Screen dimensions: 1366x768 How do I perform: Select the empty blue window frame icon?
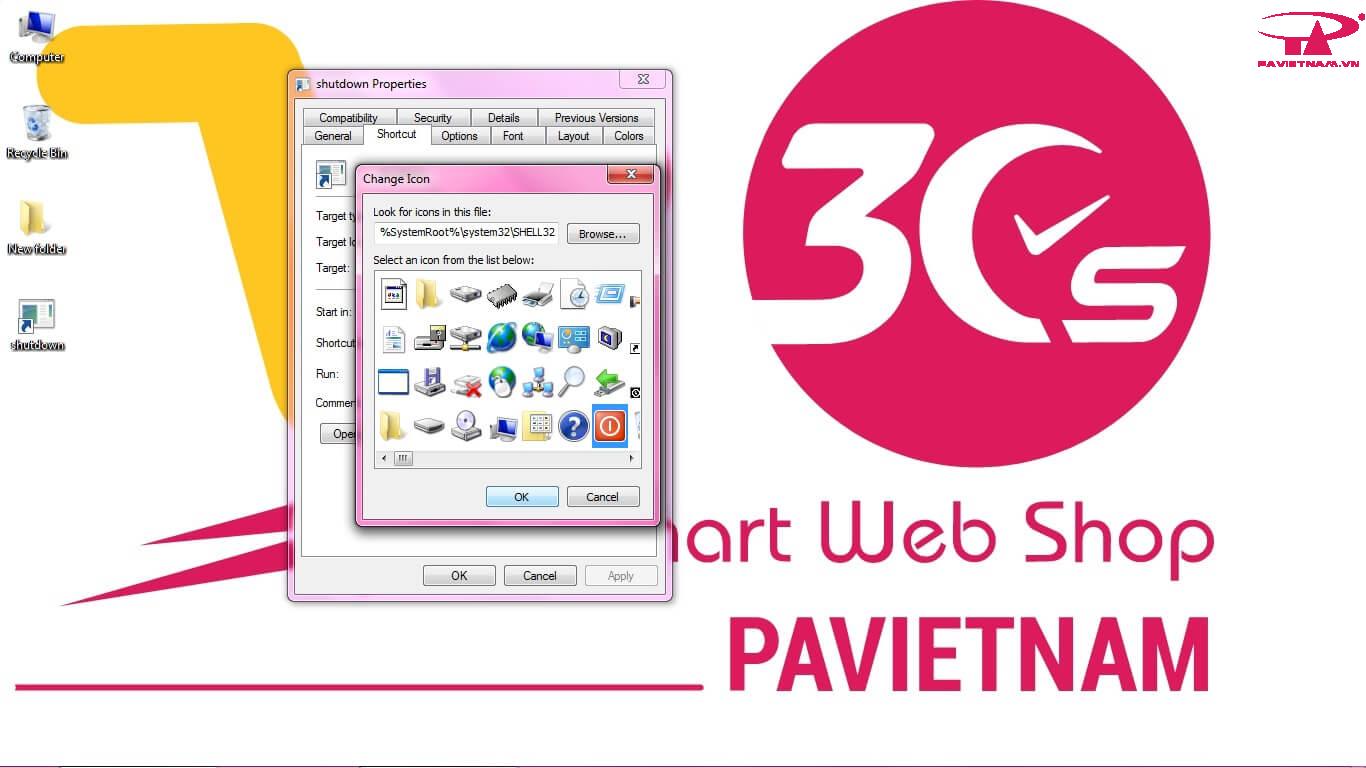coord(393,381)
